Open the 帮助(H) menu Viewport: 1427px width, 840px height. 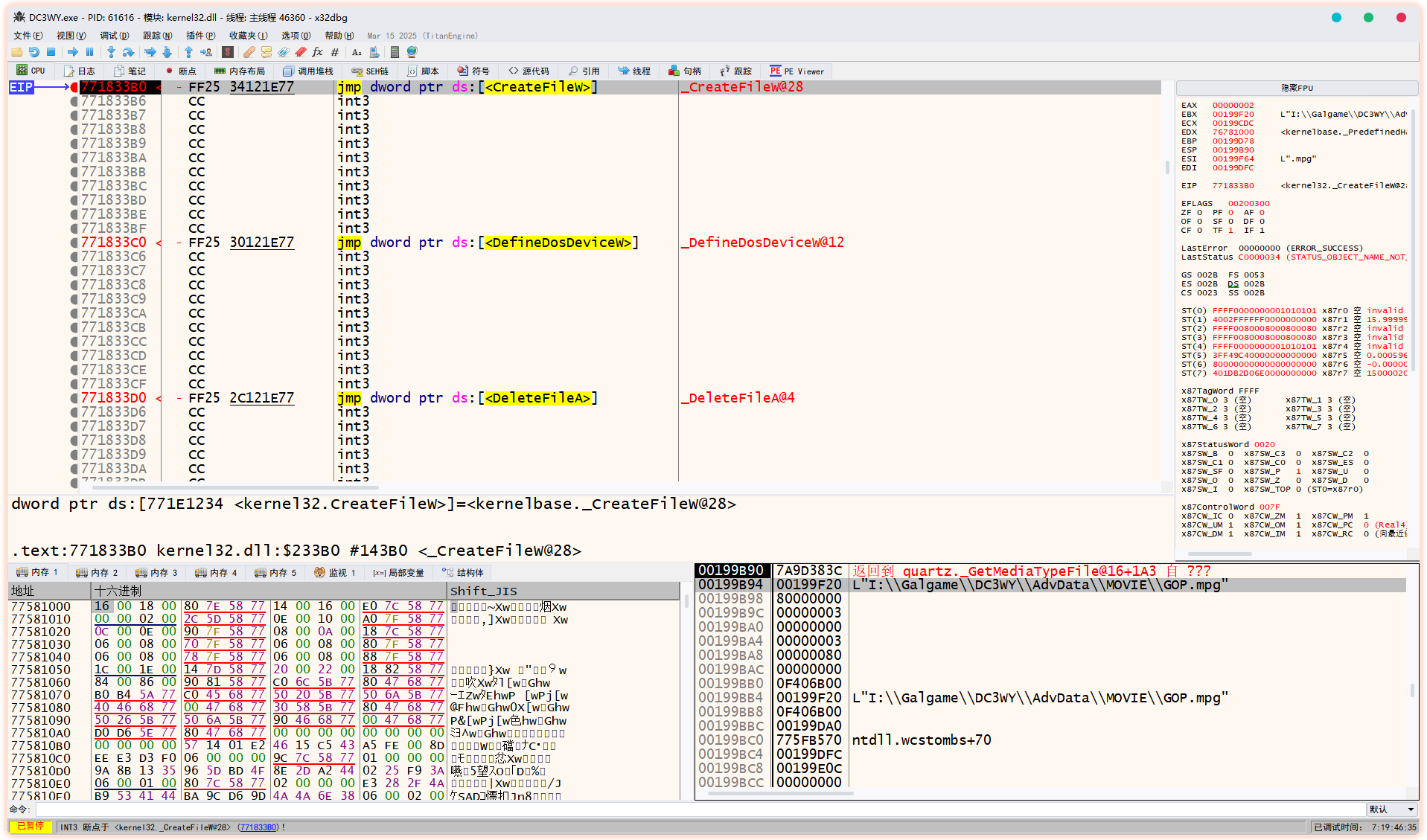pos(339,36)
